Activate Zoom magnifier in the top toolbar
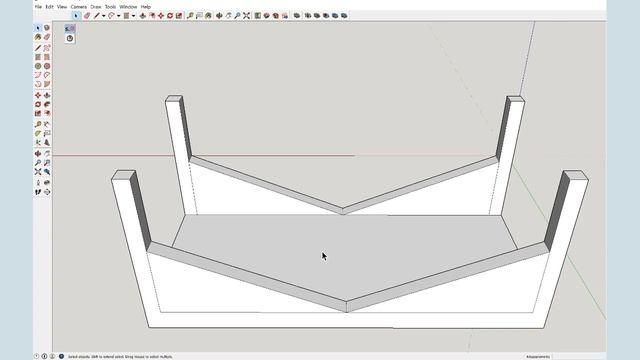 click(x=237, y=16)
